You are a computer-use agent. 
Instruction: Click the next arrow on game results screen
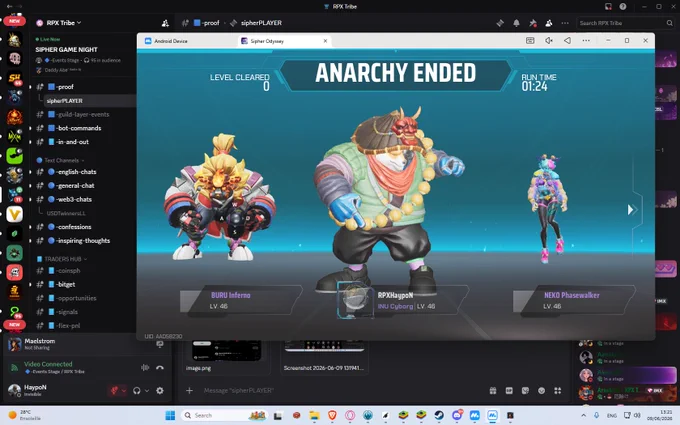tap(631, 210)
